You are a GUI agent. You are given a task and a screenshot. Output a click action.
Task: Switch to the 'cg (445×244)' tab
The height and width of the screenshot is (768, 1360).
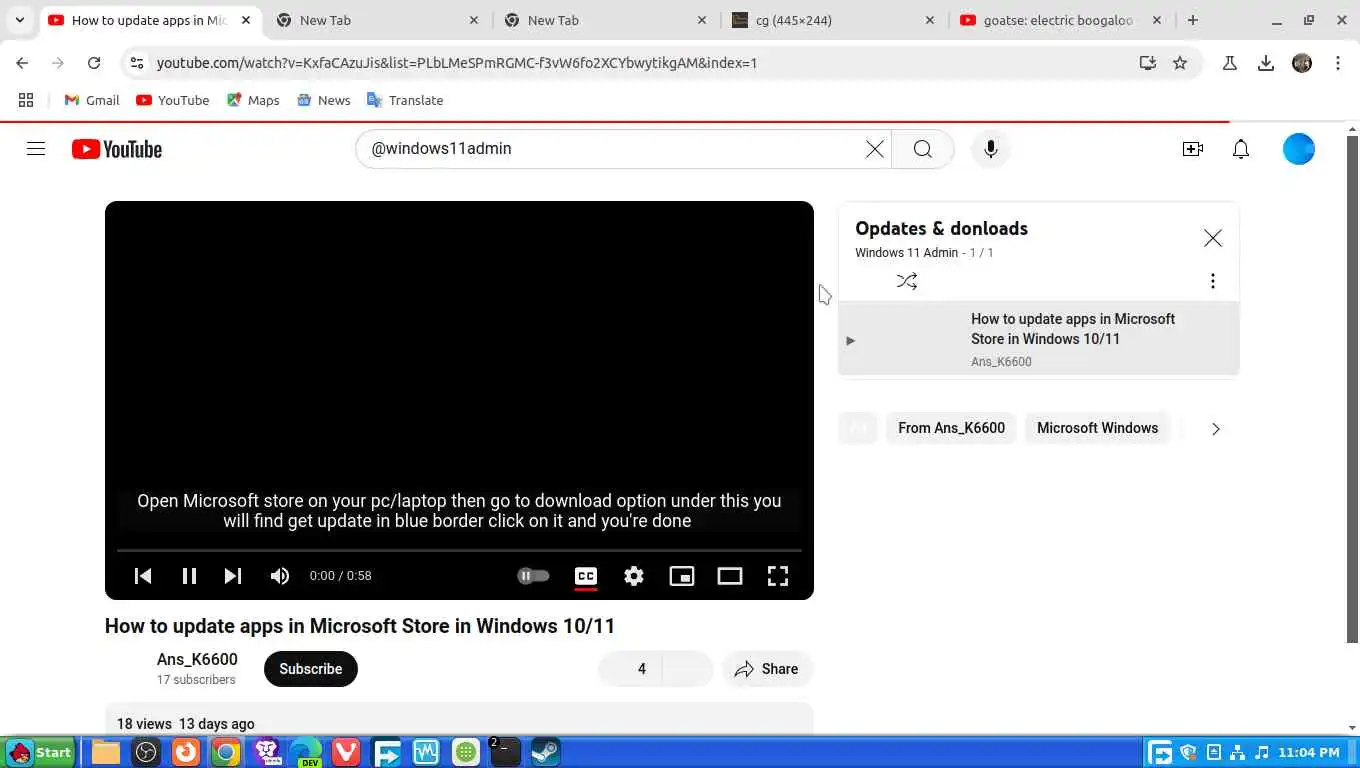832,20
